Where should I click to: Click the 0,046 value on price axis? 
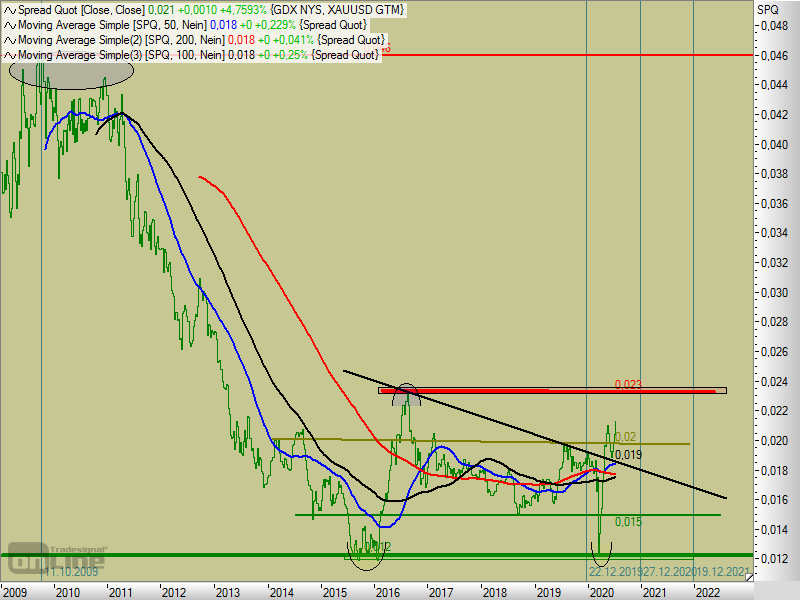[x=774, y=56]
